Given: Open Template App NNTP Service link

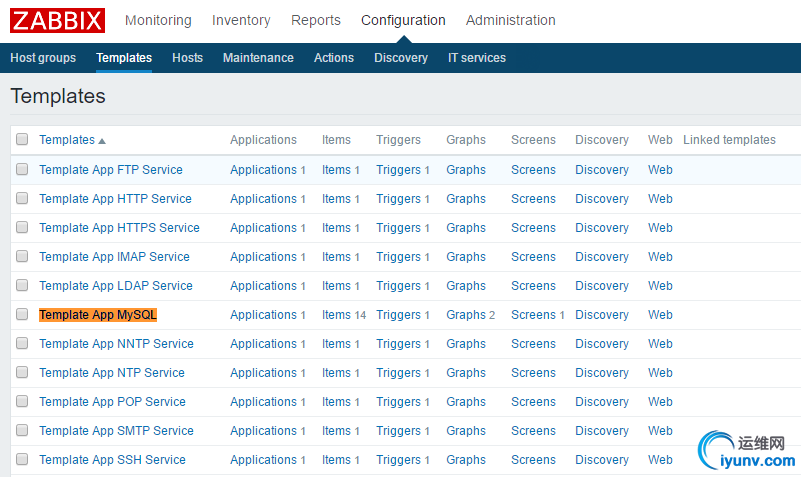Looking at the screenshot, I should tap(116, 344).
